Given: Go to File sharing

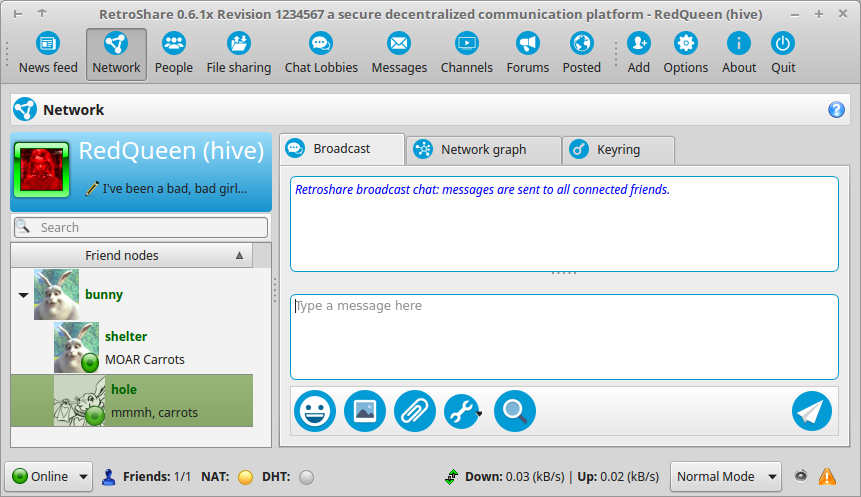Looking at the screenshot, I should (x=239, y=54).
